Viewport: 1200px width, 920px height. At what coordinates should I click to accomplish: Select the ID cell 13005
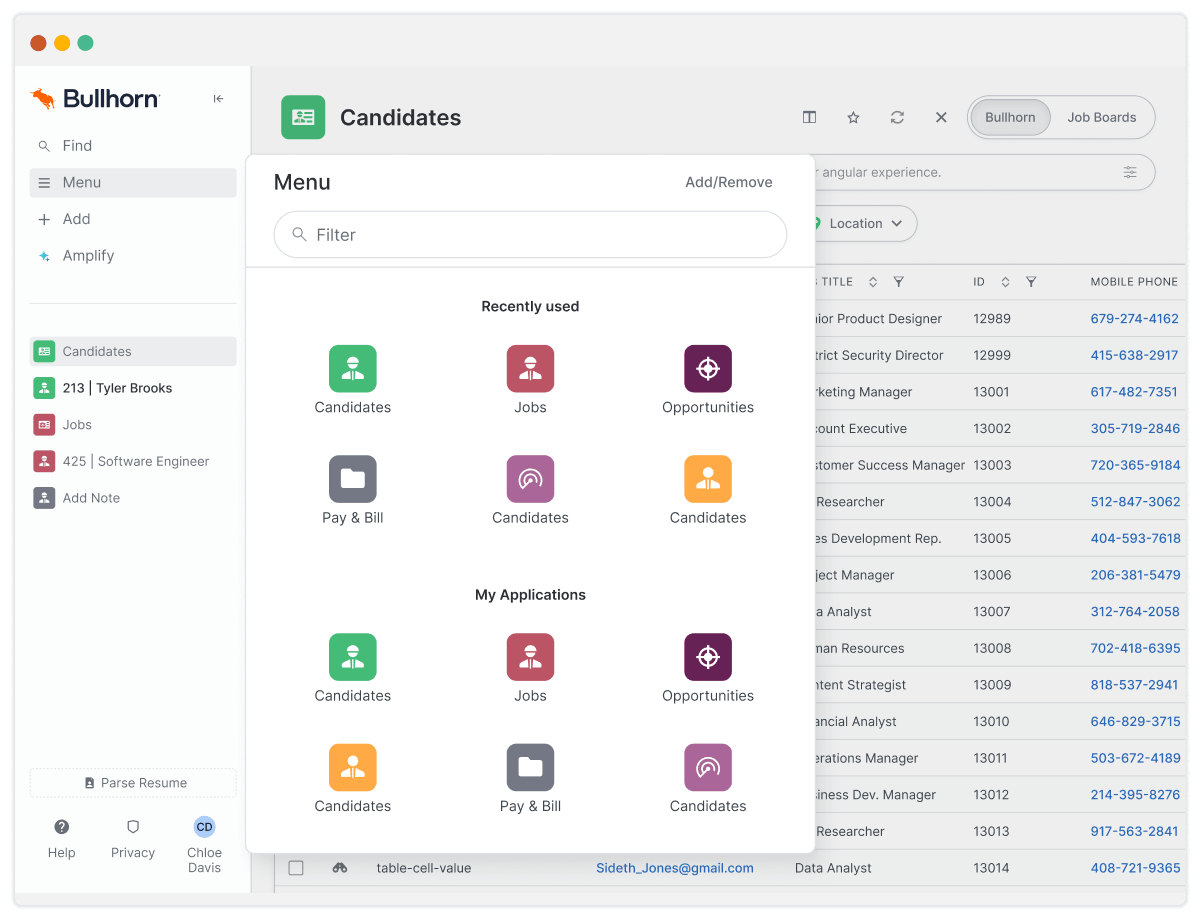[992, 538]
